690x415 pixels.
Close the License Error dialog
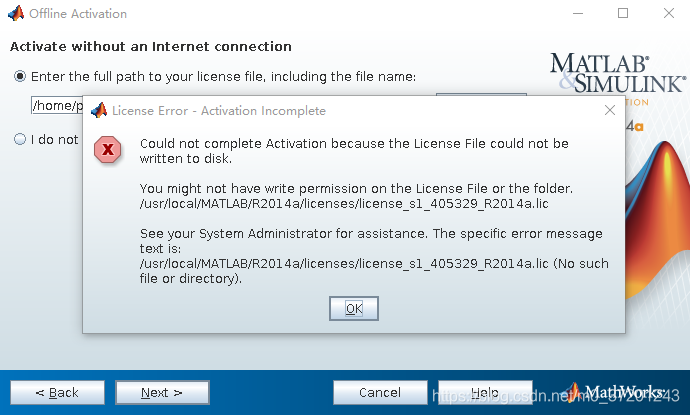pos(610,110)
